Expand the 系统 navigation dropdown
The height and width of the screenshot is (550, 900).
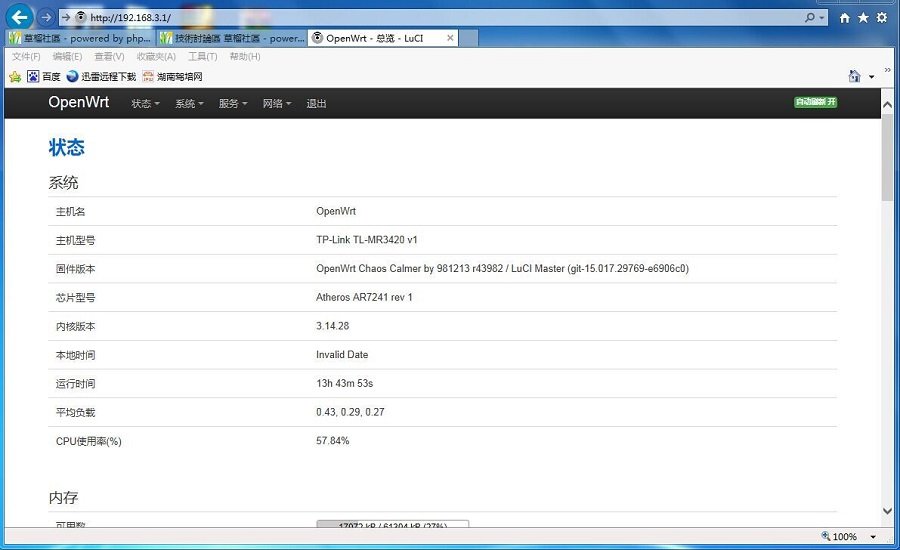click(189, 103)
